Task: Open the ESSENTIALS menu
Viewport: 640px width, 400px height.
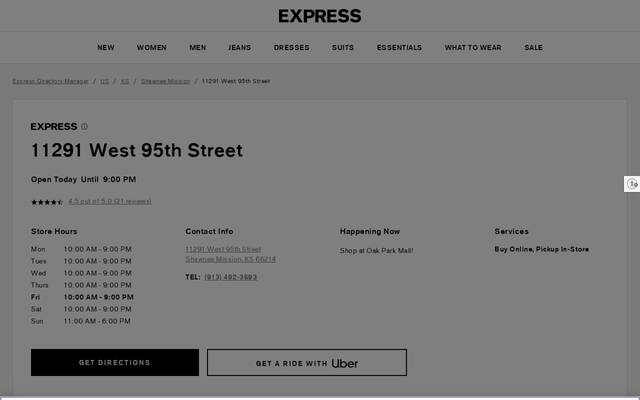Action: [399, 48]
